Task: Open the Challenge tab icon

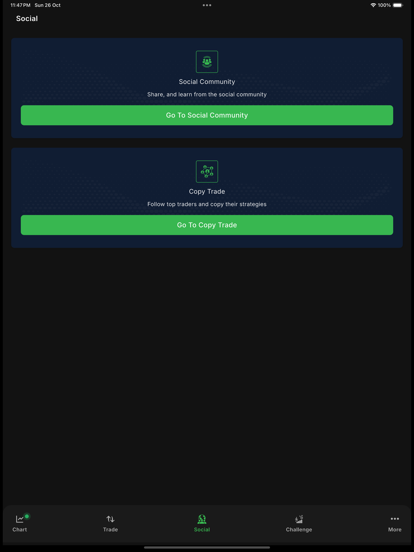Action: [299, 519]
